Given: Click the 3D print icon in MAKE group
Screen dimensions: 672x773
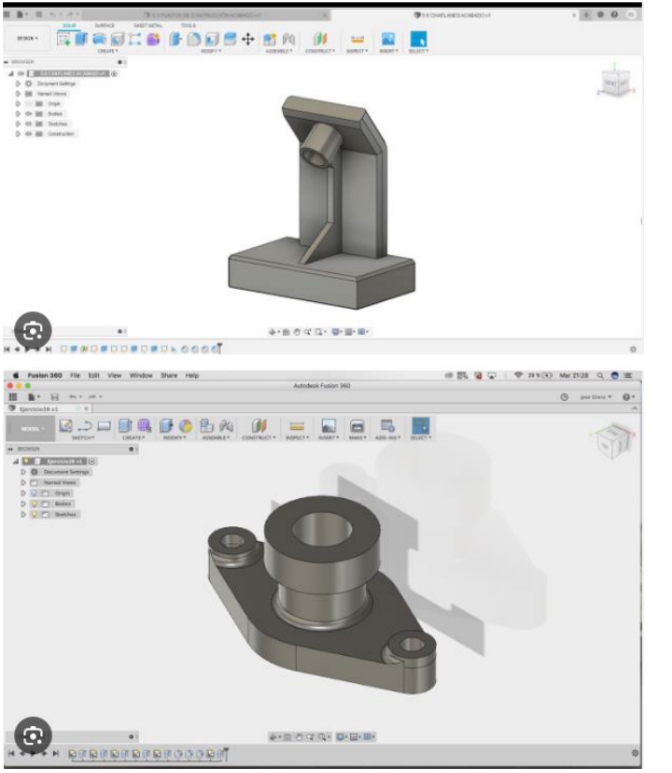Looking at the screenshot, I should pos(357,426).
